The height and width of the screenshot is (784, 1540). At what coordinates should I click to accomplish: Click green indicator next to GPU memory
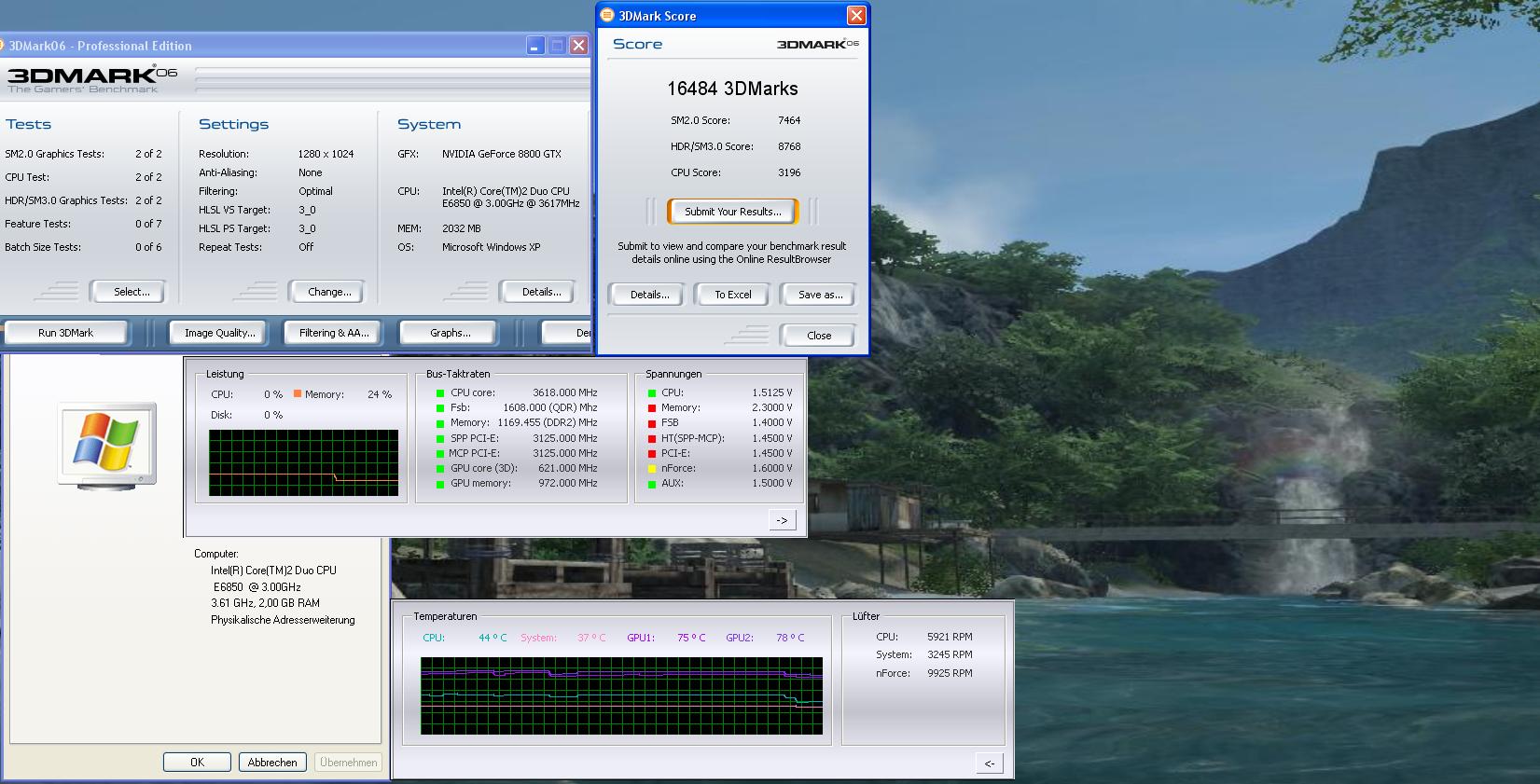[440, 484]
